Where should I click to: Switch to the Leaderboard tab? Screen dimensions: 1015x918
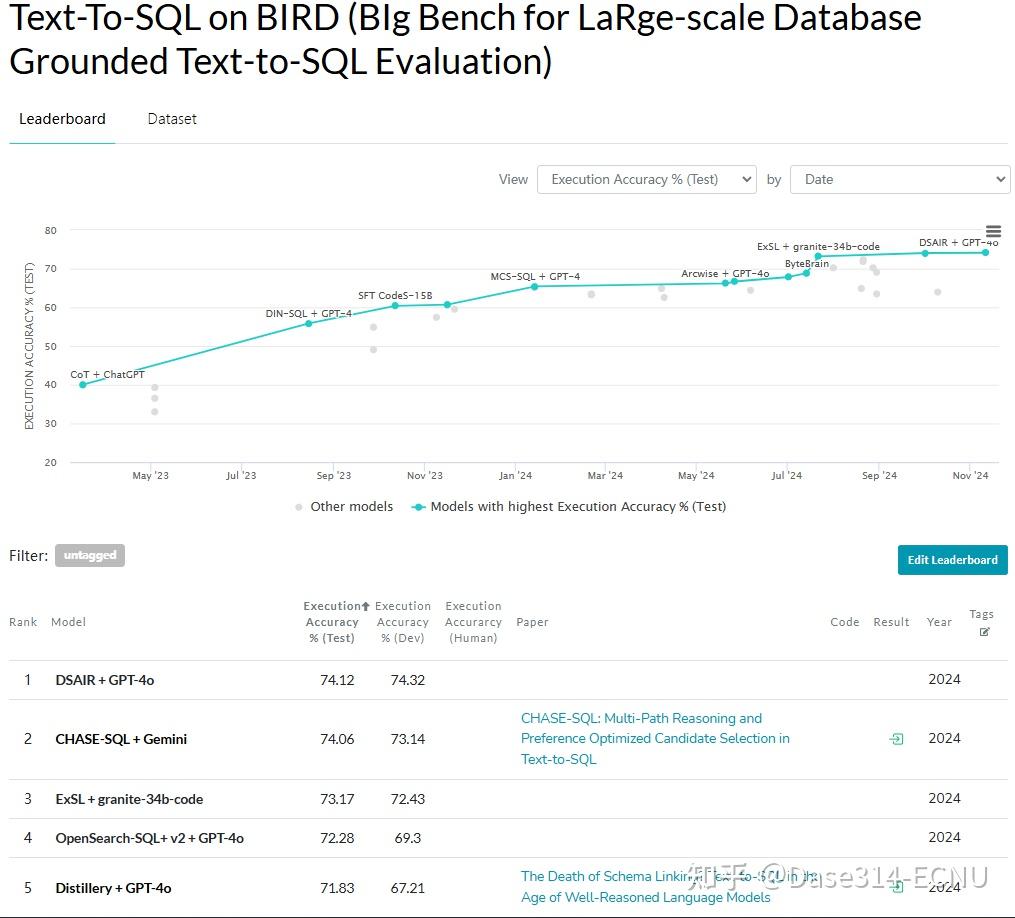(62, 119)
